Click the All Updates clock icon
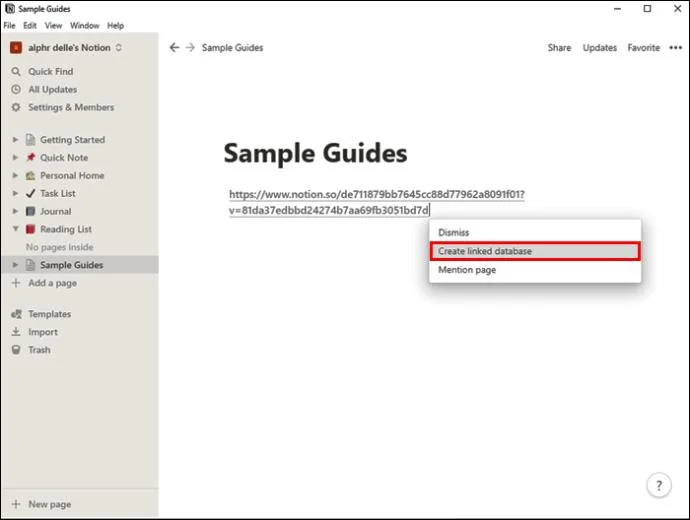Image resolution: width=690 pixels, height=520 pixels. coord(16,89)
